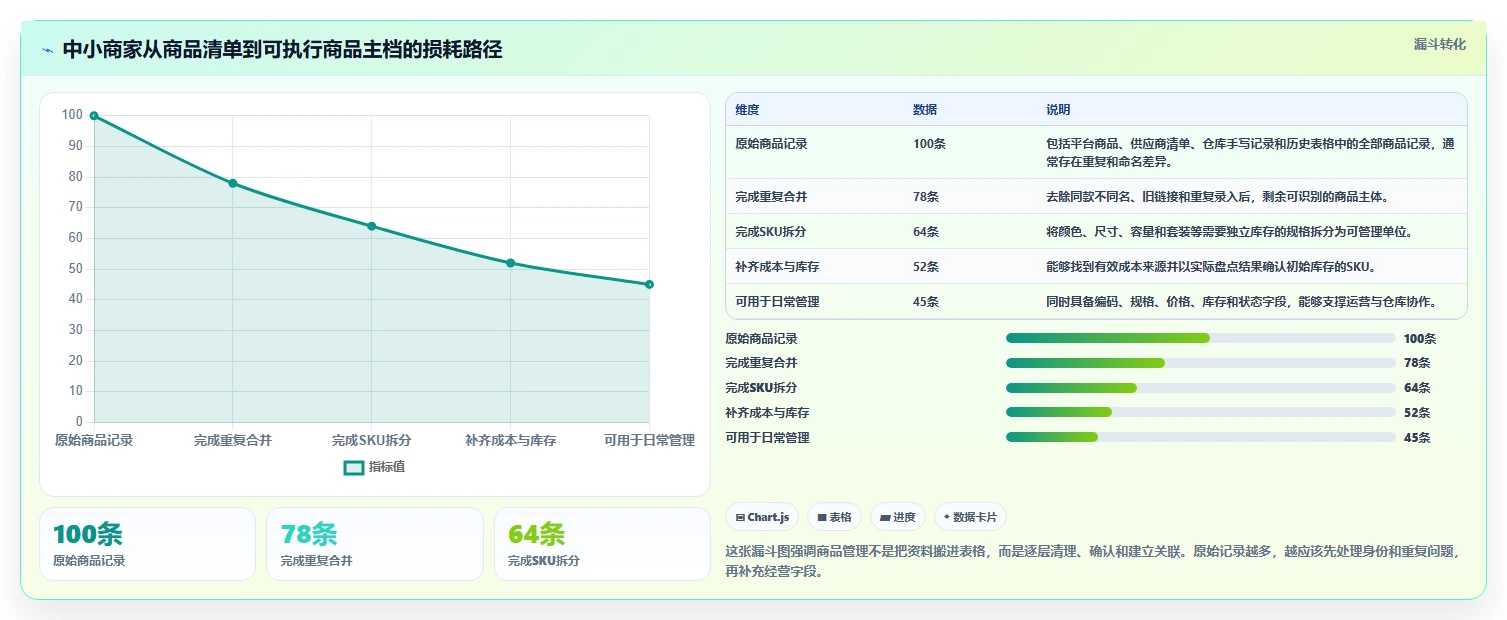Select the table cell 补齐成本与库存
This screenshot has height=620, width=1507.
(x=777, y=267)
